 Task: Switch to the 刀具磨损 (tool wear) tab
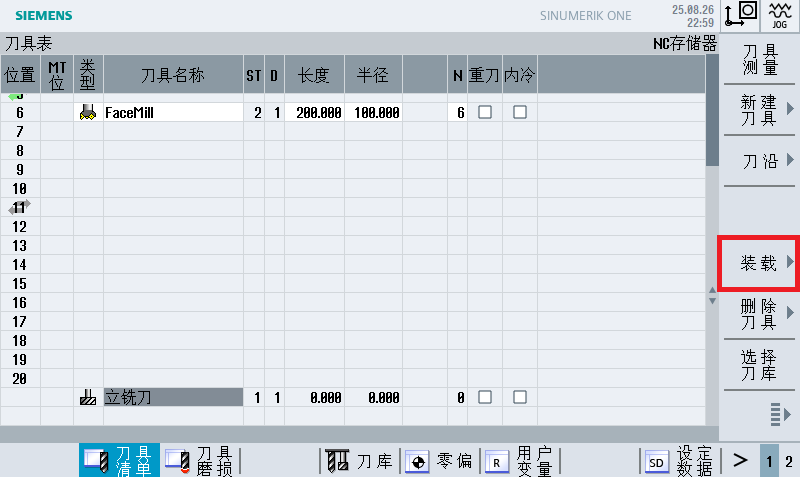coord(199,461)
